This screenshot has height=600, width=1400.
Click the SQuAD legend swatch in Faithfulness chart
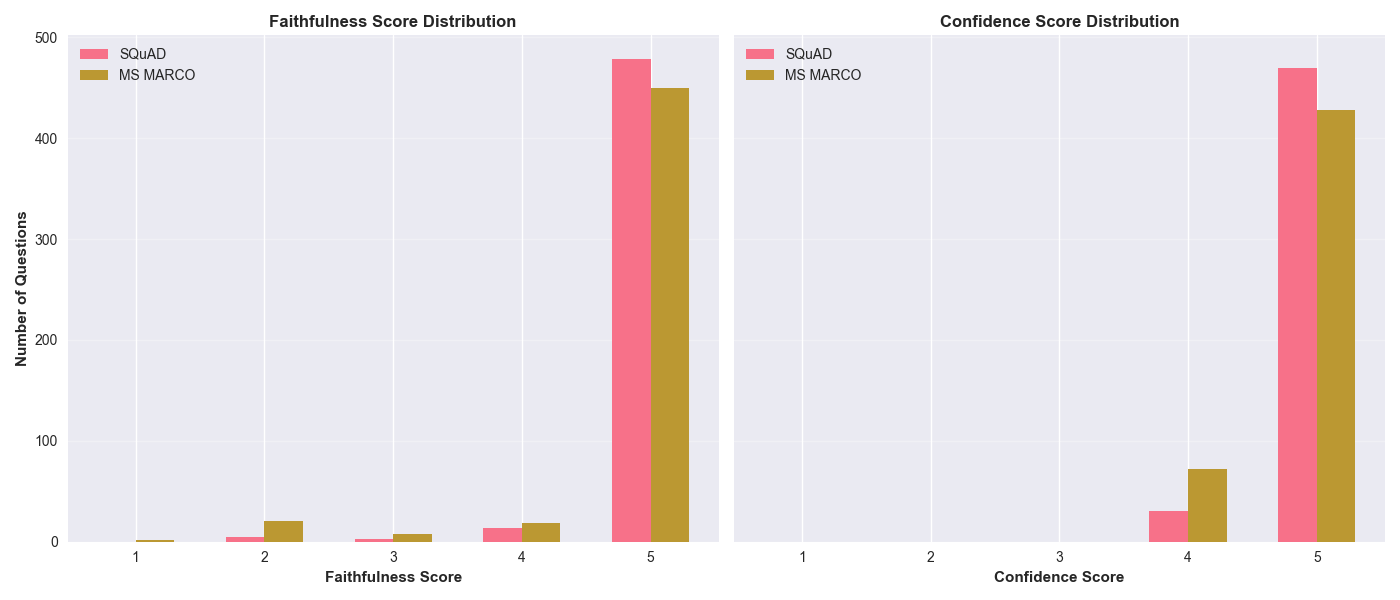click(x=93, y=54)
